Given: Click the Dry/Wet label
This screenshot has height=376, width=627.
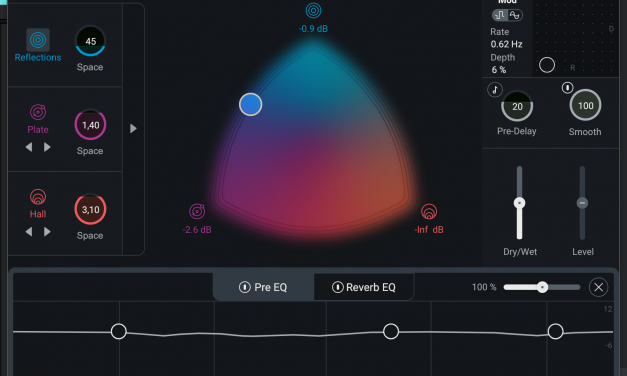Looking at the screenshot, I should click(520, 252).
